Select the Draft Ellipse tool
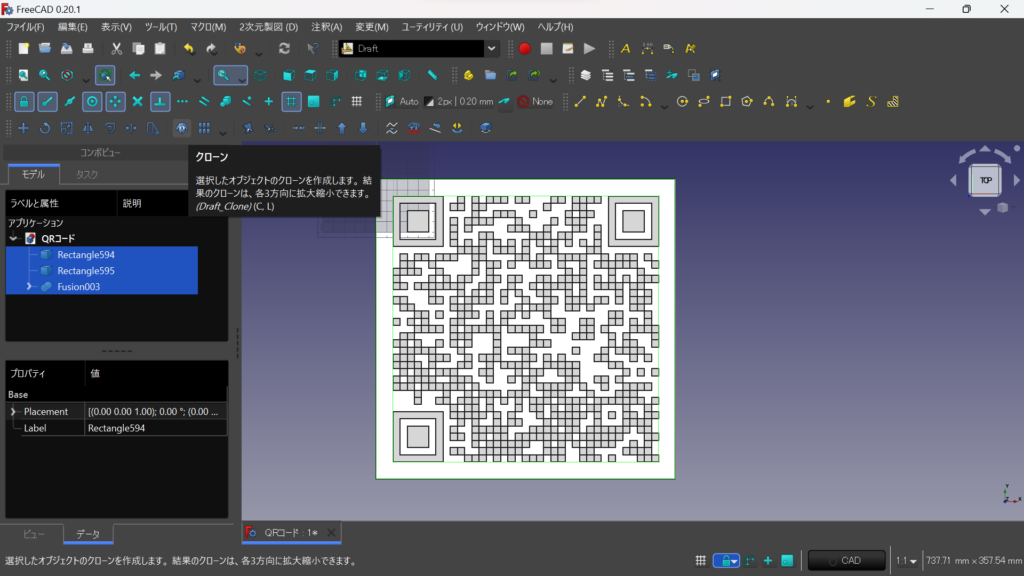This screenshot has width=1024, height=576. tap(704, 101)
